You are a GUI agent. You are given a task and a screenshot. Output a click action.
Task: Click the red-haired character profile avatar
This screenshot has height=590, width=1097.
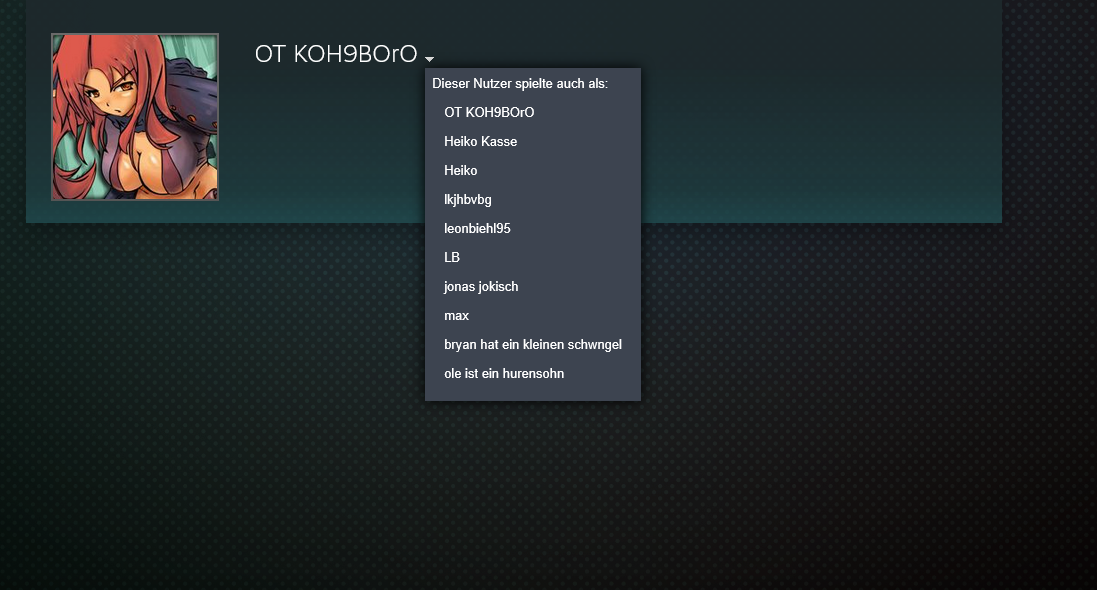coord(135,117)
